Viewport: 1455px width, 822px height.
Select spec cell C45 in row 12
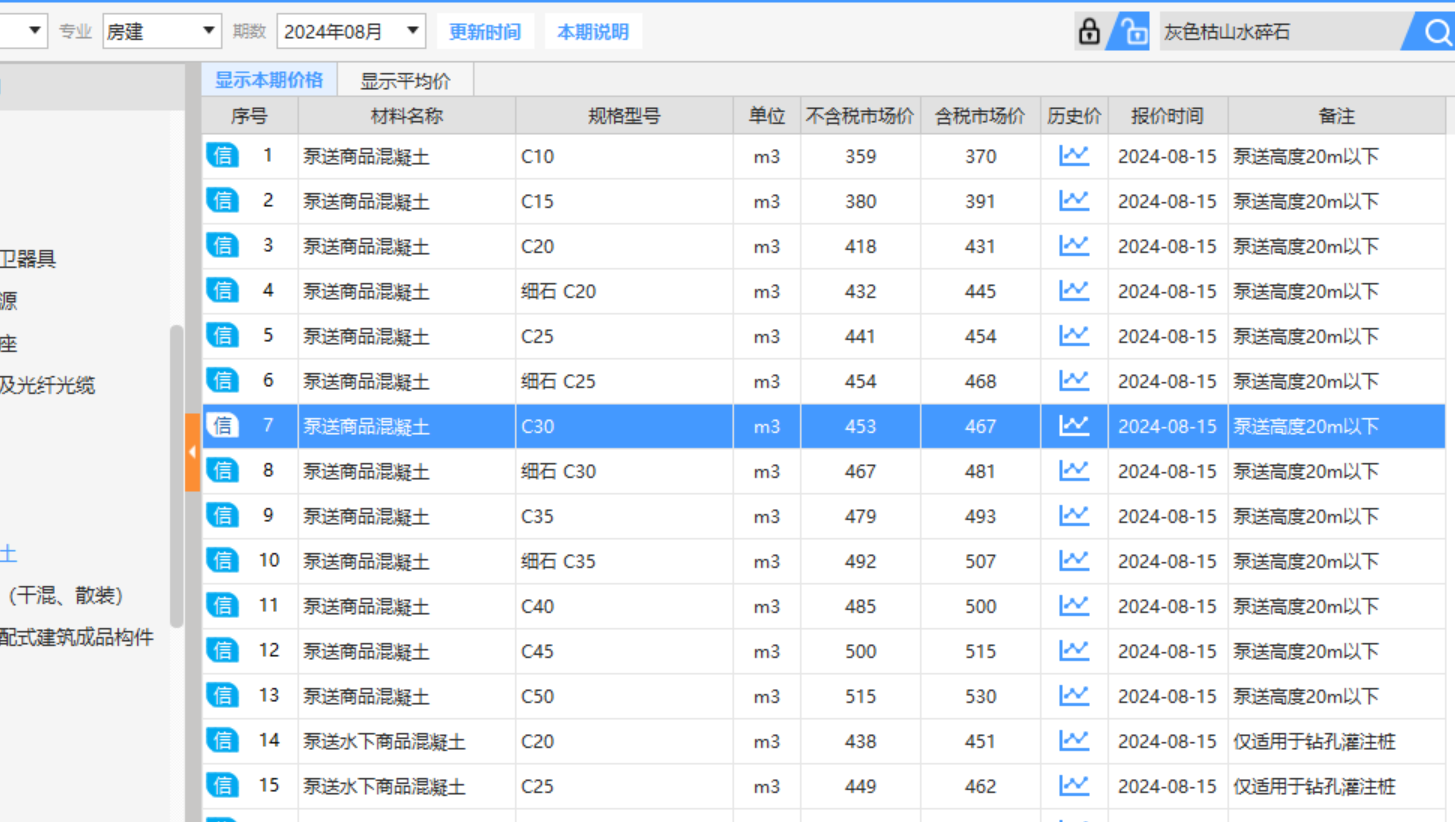click(x=624, y=651)
